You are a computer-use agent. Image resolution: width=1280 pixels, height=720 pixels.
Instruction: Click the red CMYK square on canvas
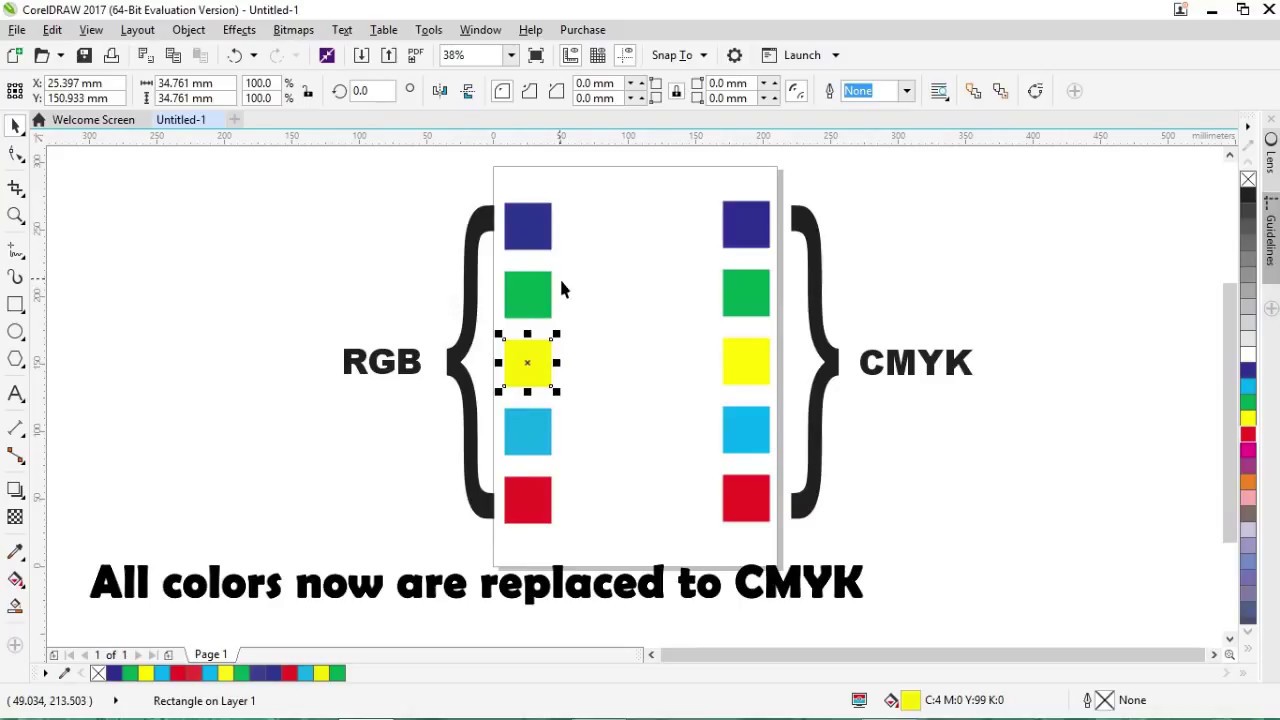point(746,498)
